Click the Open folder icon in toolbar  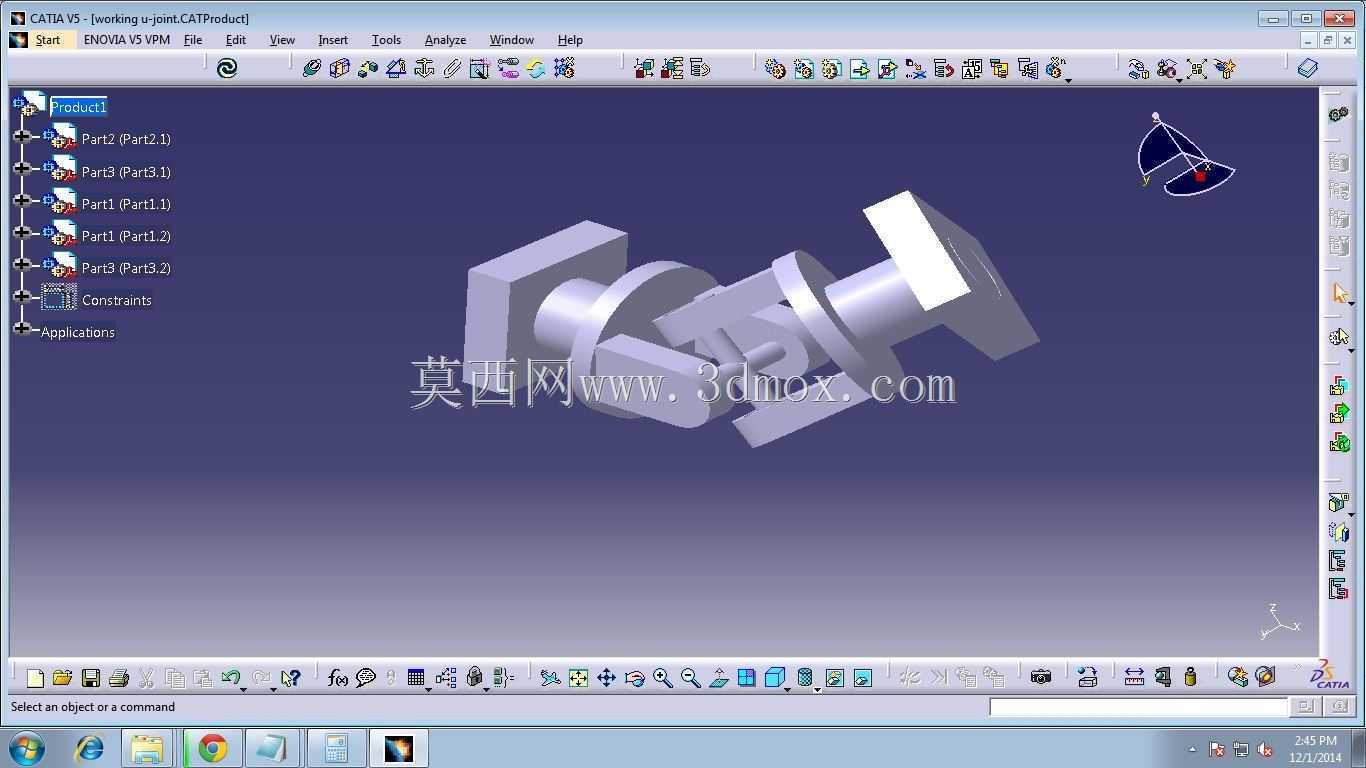[62, 678]
